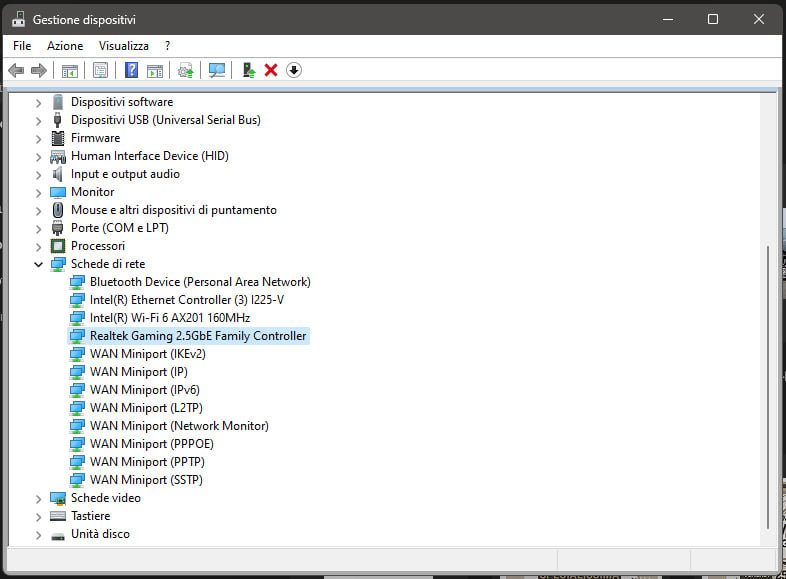This screenshot has width=786, height=579.
Task: Expand the Firmware category
Action: (x=39, y=139)
